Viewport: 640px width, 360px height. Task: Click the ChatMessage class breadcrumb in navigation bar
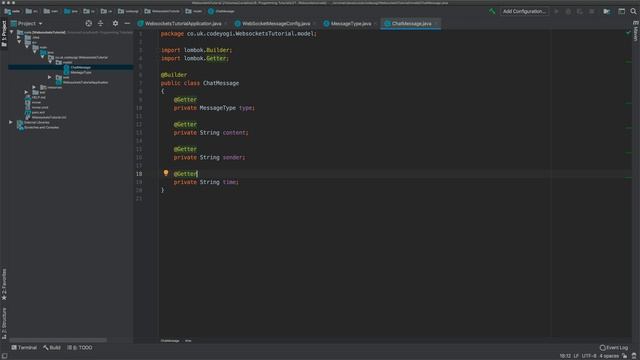(x=221, y=11)
